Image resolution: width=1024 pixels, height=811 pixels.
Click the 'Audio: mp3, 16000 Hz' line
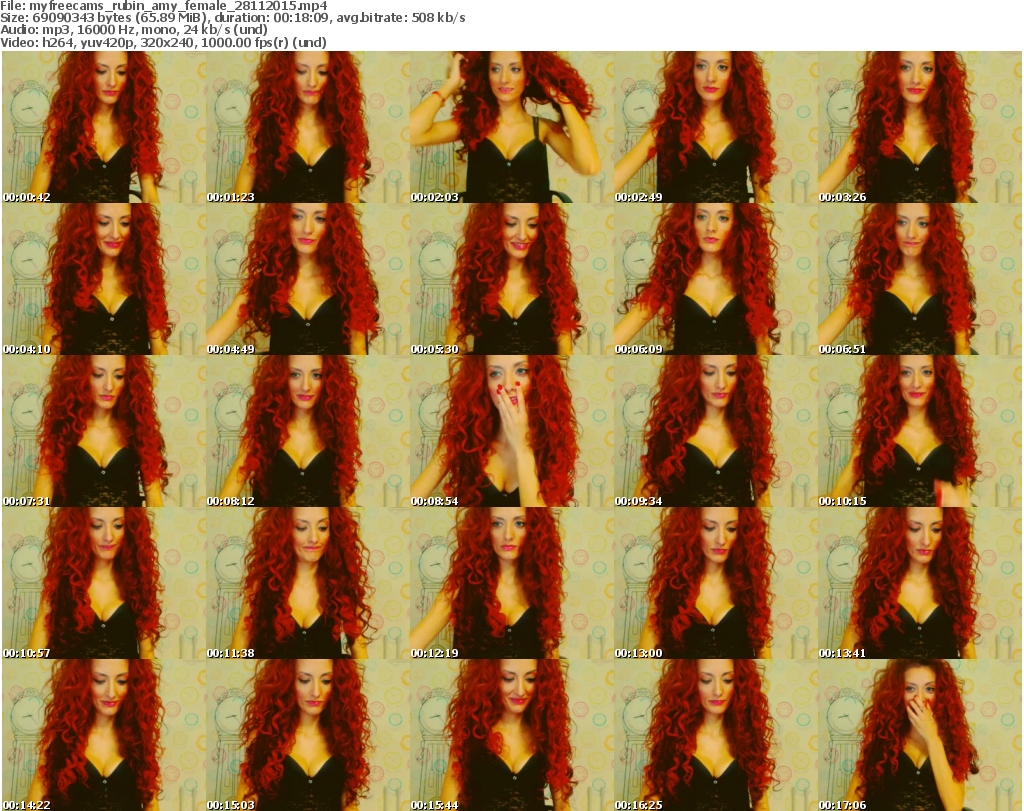pyautogui.click(x=134, y=30)
